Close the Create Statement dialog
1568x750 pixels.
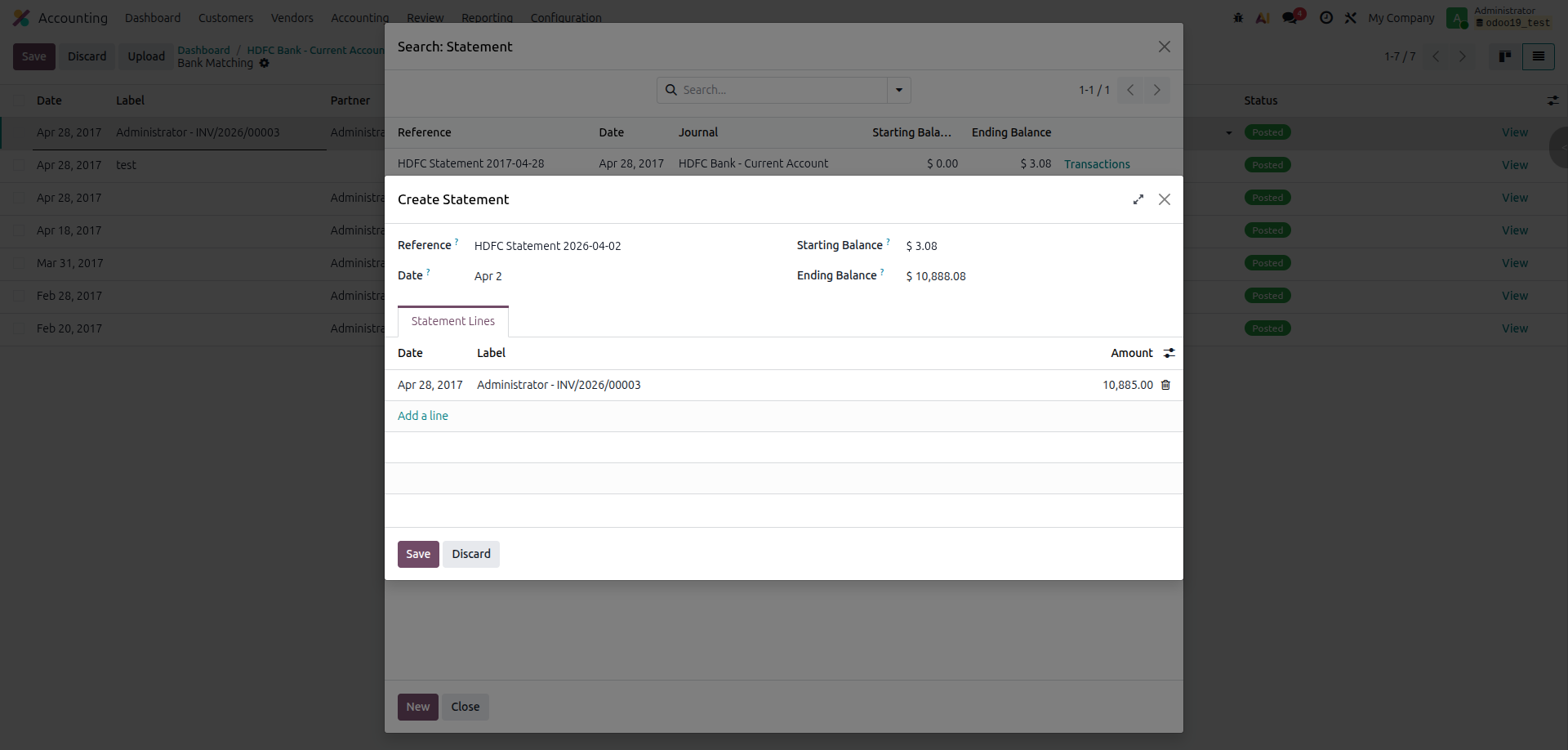click(x=1165, y=199)
